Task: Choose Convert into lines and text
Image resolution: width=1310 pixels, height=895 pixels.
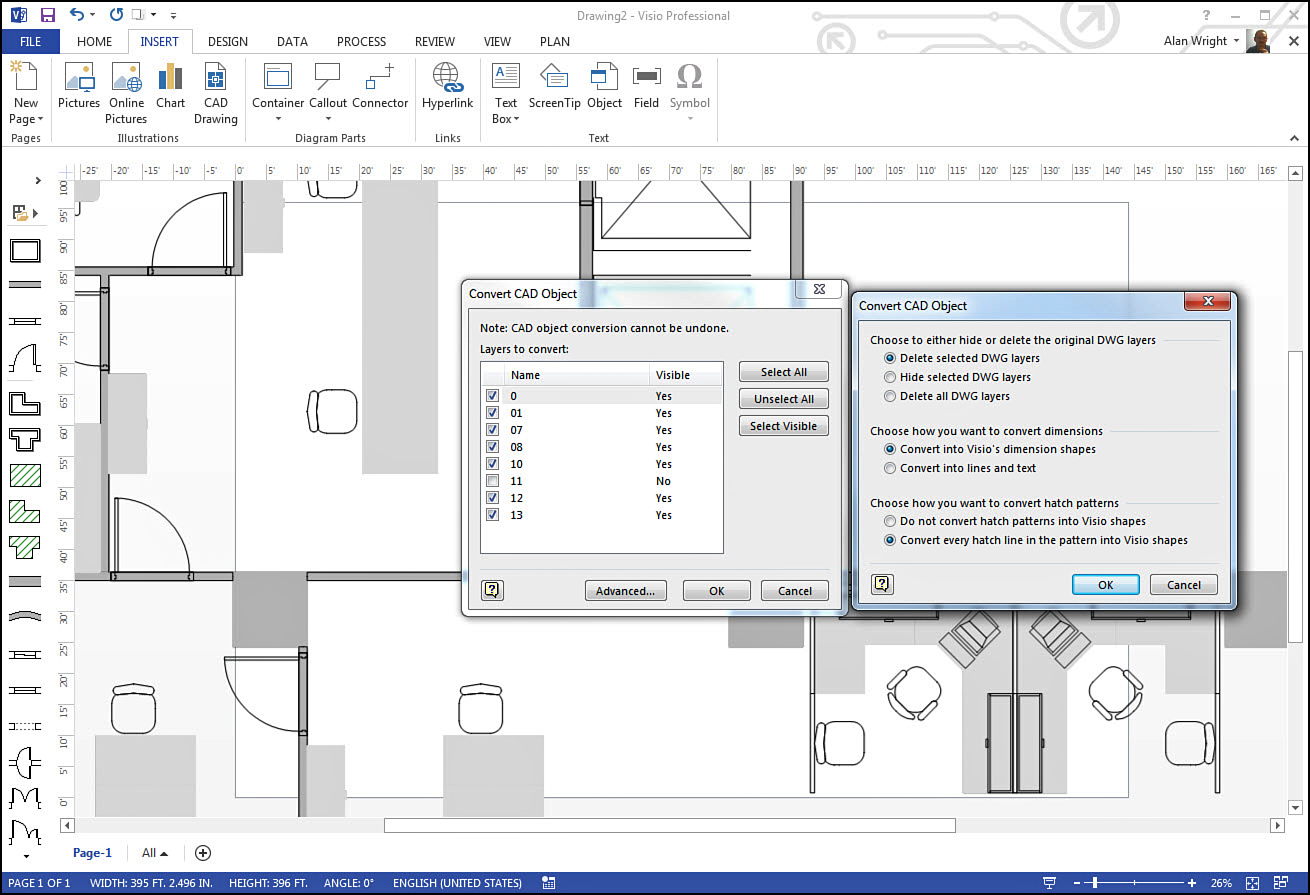Action: tap(890, 468)
